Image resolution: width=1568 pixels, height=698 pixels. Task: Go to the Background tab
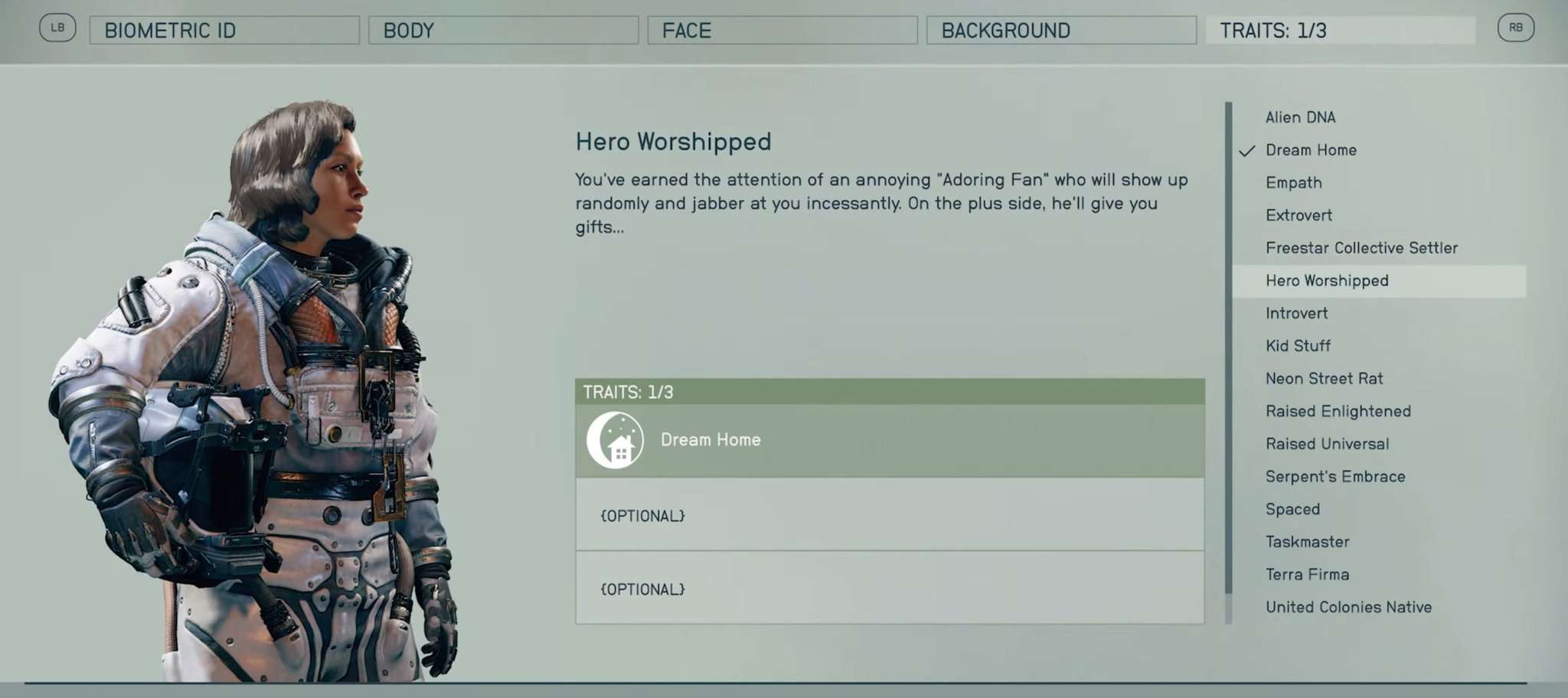click(x=1061, y=31)
